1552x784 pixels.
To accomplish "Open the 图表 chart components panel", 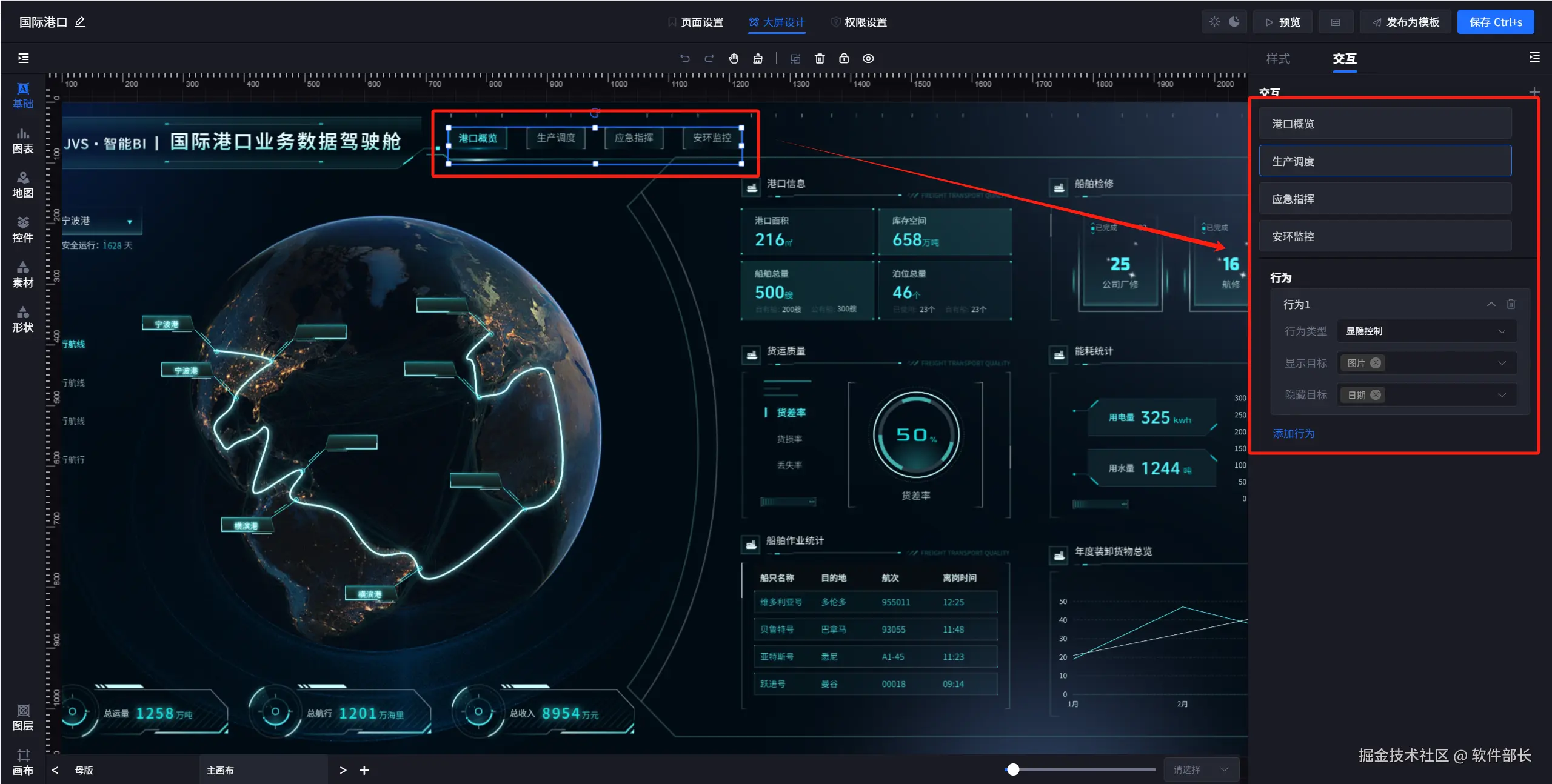I will pyautogui.click(x=23, y=141).
